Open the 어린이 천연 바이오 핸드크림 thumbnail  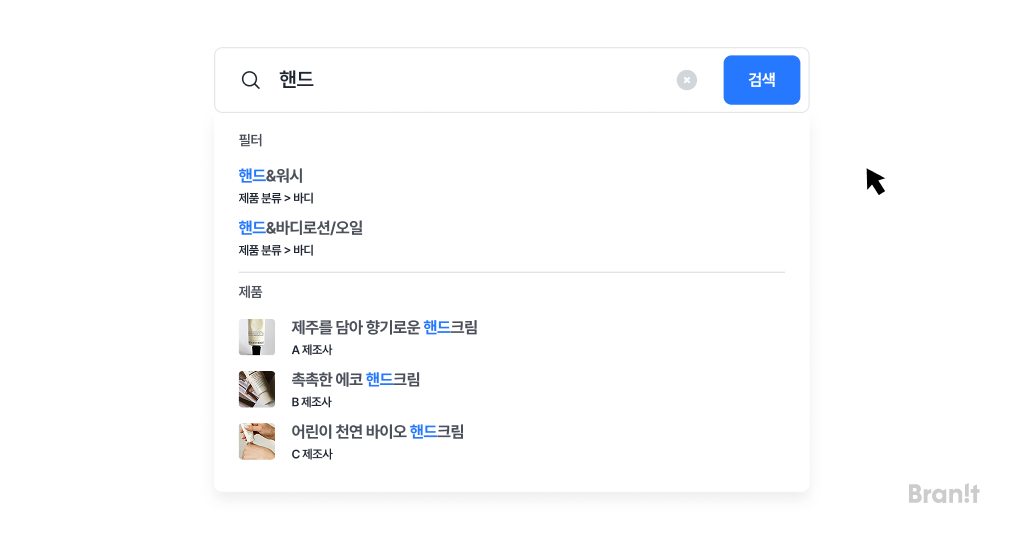point(257,441)
